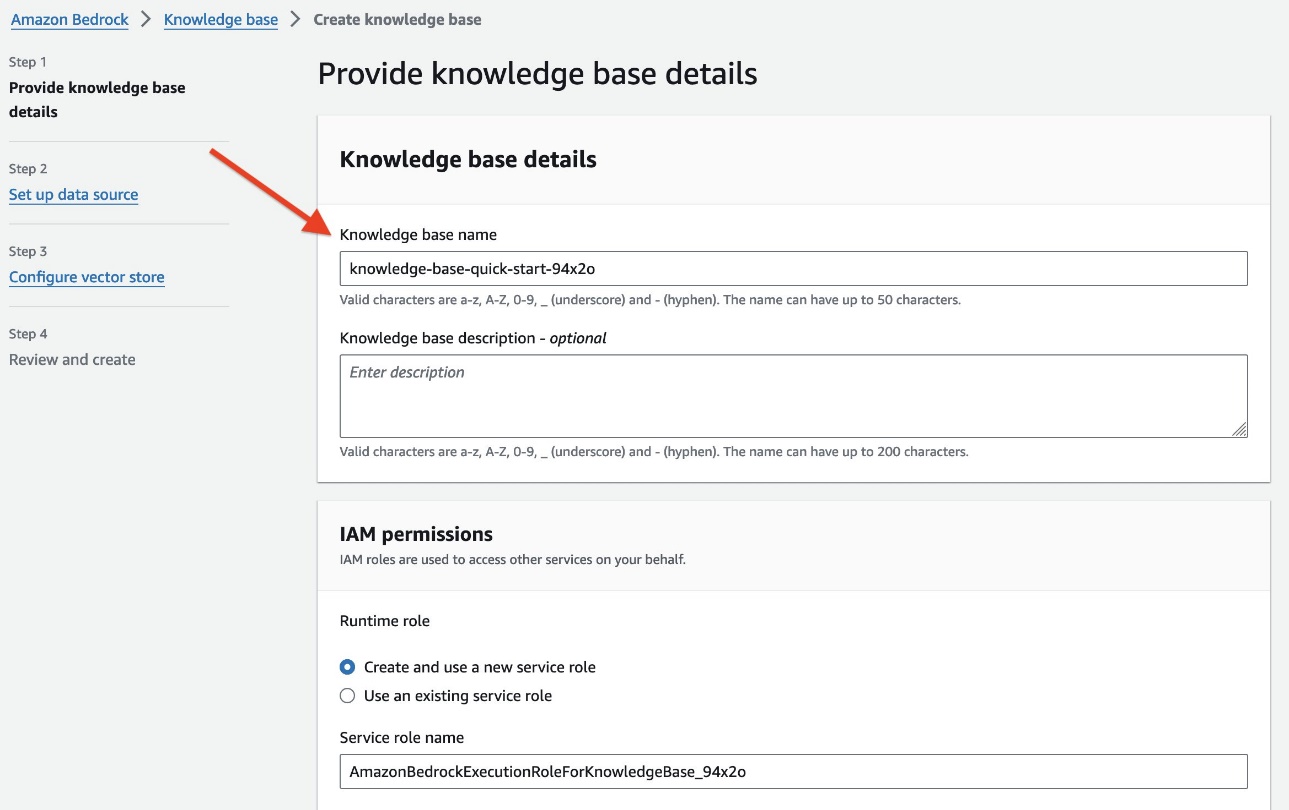Viewport: 1289px width, 810px height.
Task: Select Create and use a new service role
Action: [x=347, y=667]
